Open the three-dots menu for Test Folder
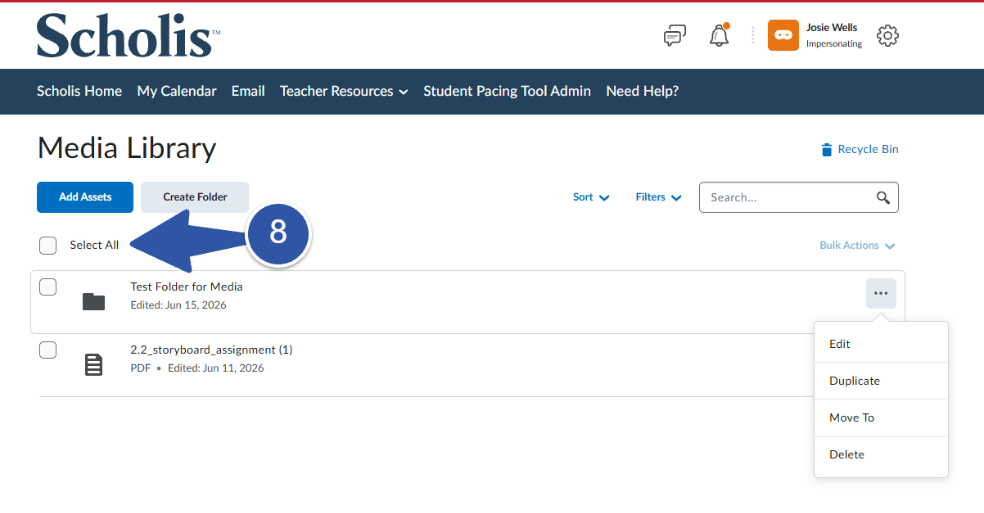 880,293
